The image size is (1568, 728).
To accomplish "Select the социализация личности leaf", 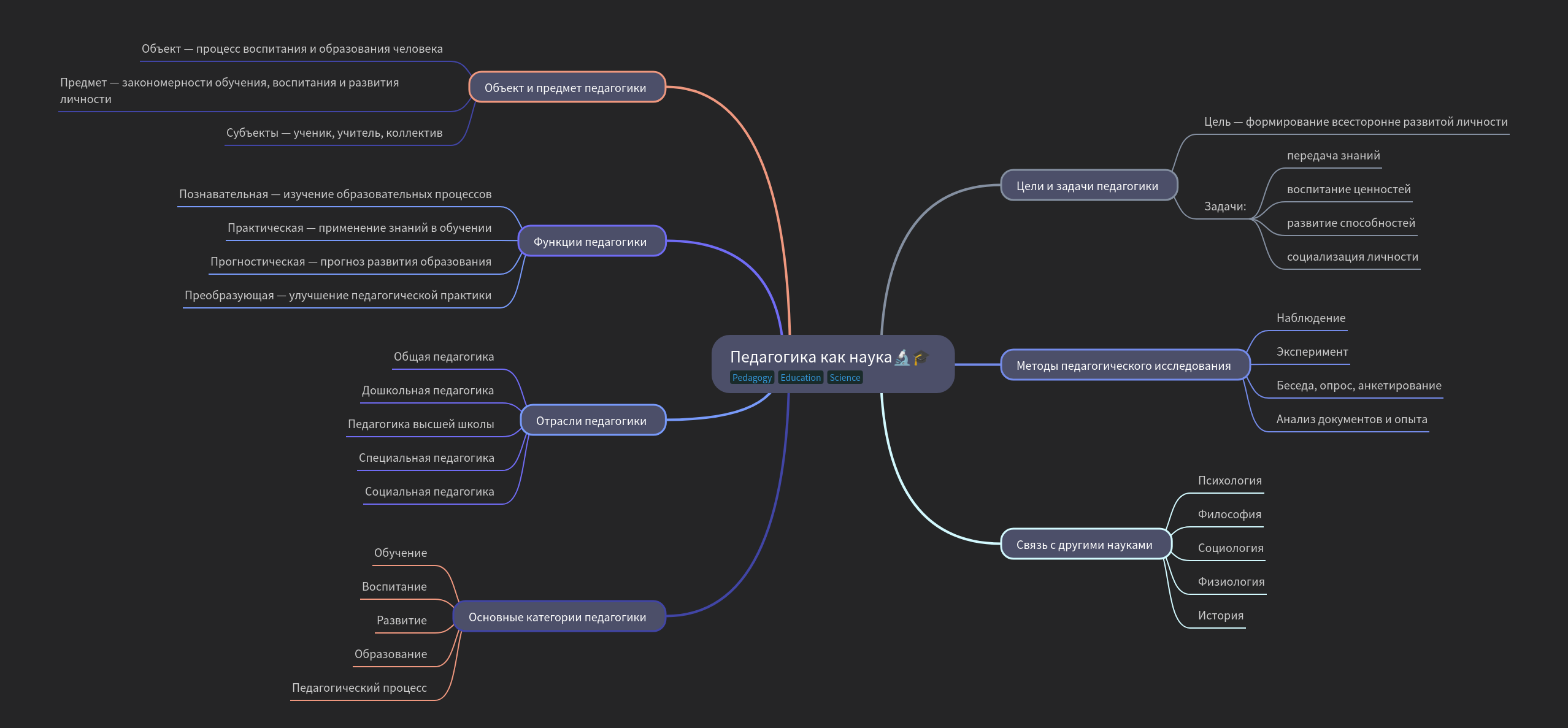I will click(x=1352, y=257).
